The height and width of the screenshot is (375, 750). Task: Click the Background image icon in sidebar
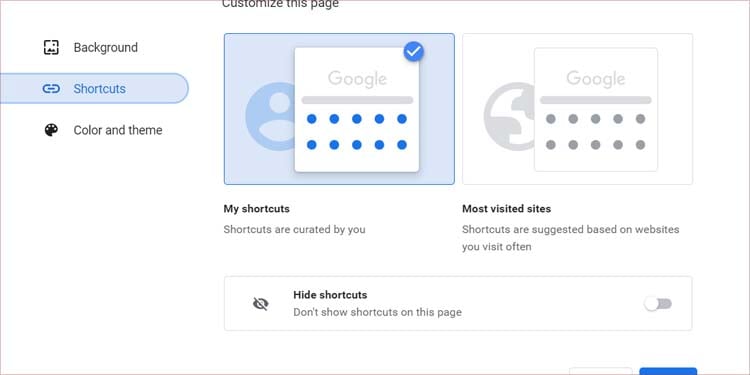pos(51,47)
